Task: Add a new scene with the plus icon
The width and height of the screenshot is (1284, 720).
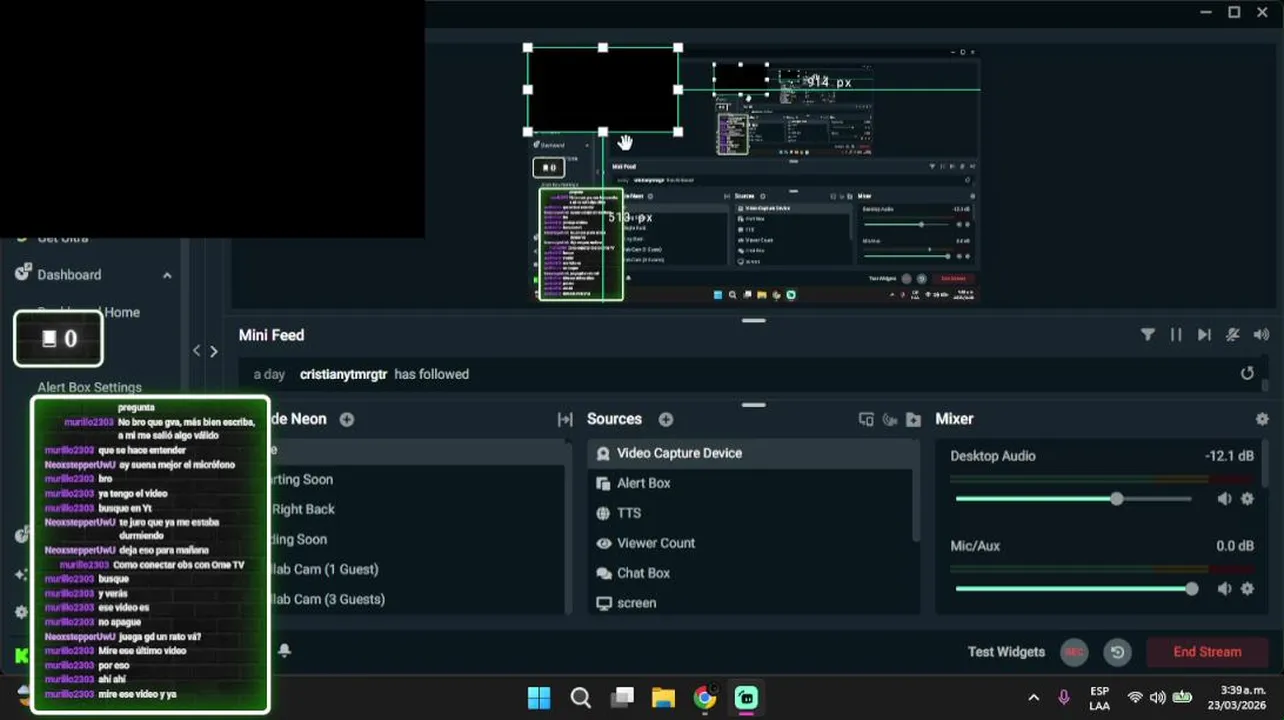Action: point(347,420)
